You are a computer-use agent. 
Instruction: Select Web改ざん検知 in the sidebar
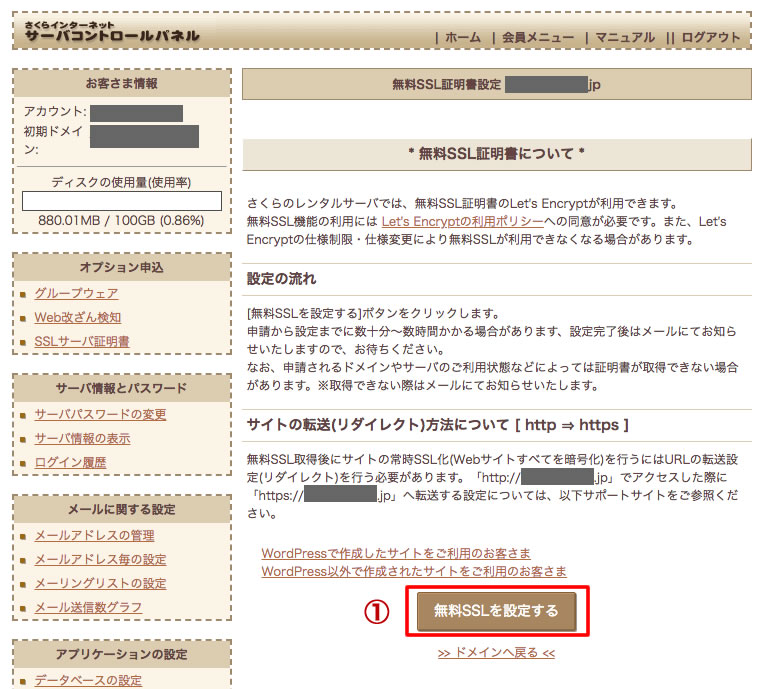point(77,317)
